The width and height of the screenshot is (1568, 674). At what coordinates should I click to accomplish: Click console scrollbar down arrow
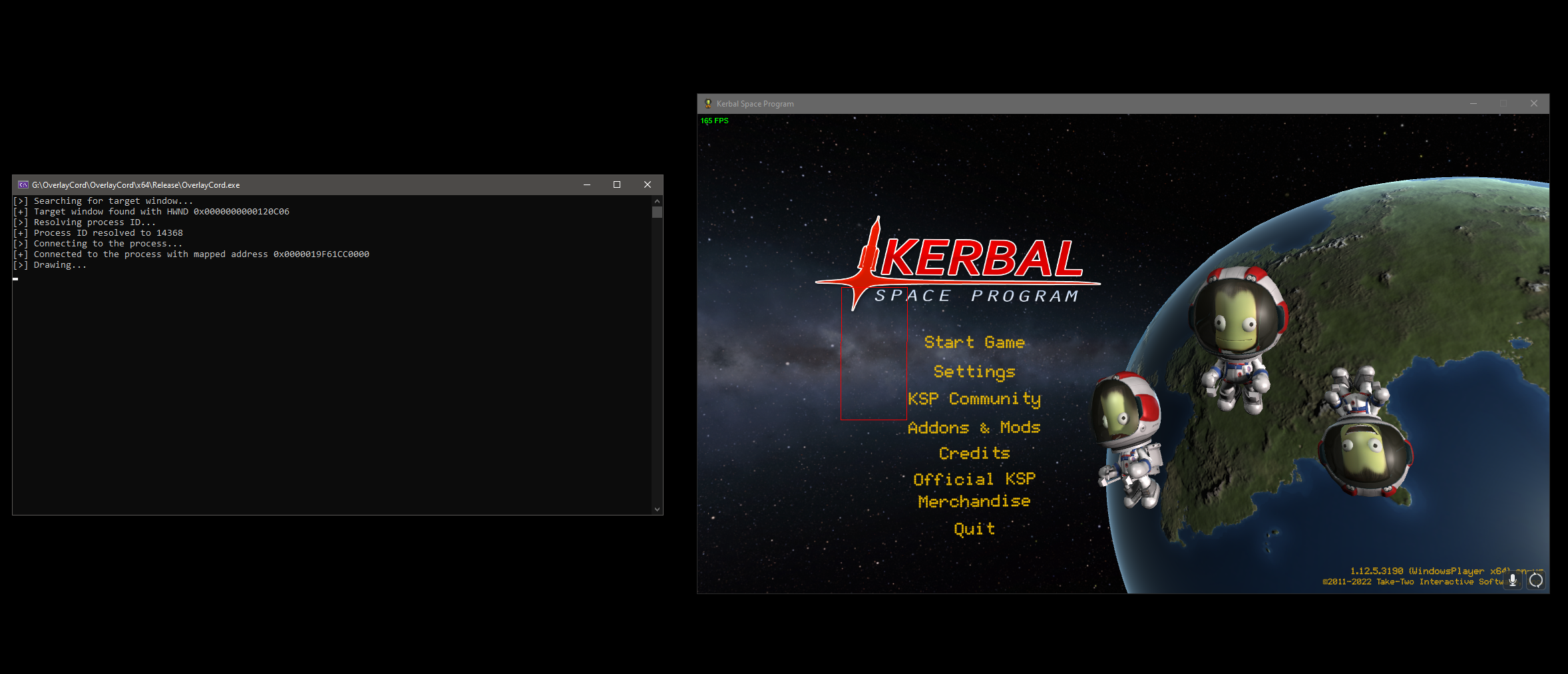657,509
